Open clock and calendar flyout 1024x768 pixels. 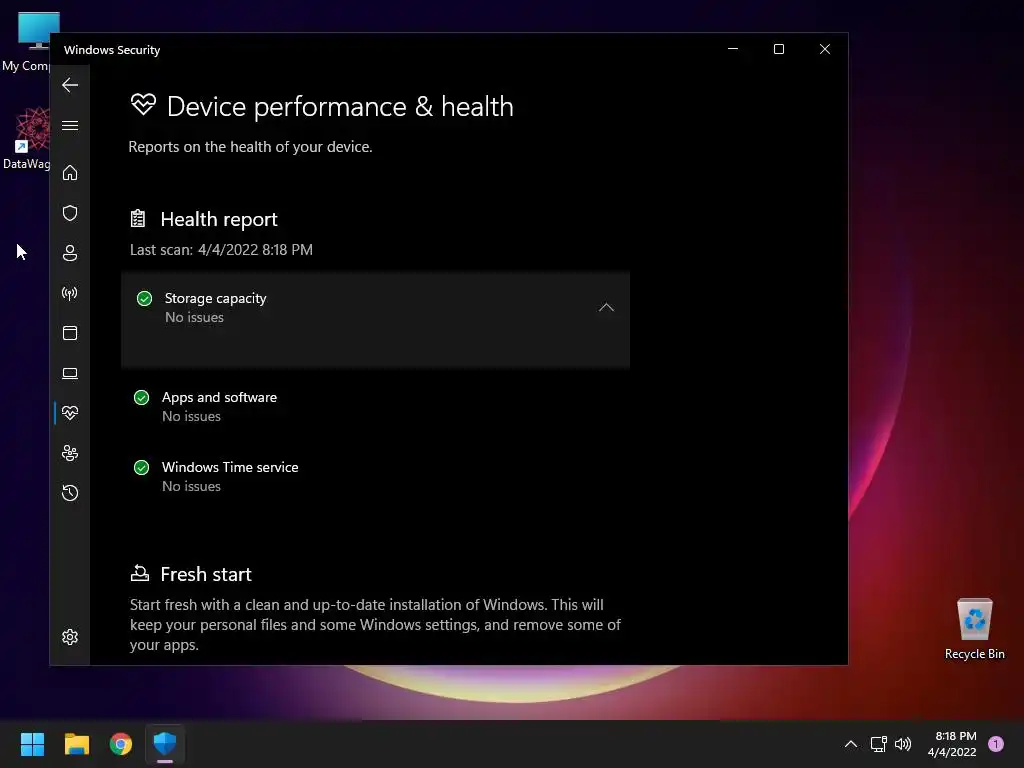pos(952,744)
